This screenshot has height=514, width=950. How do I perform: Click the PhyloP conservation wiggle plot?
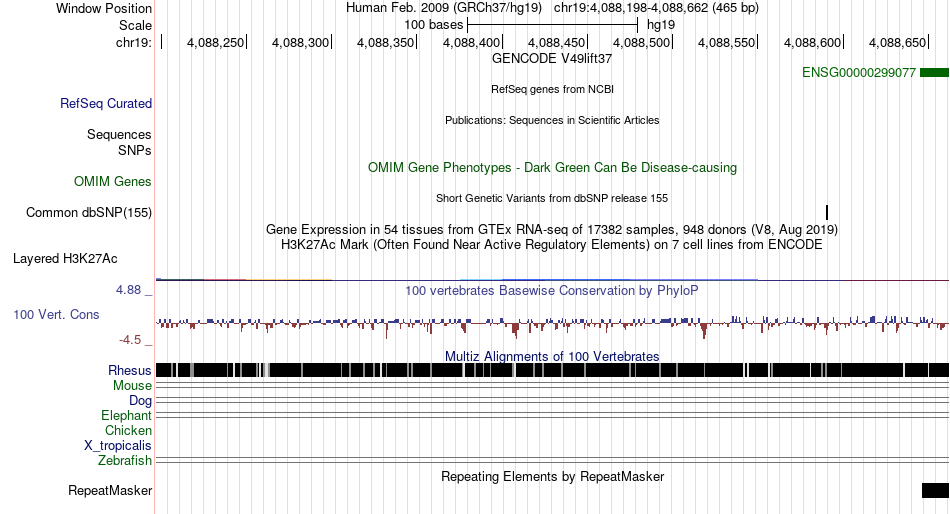[x=552, y=325]
